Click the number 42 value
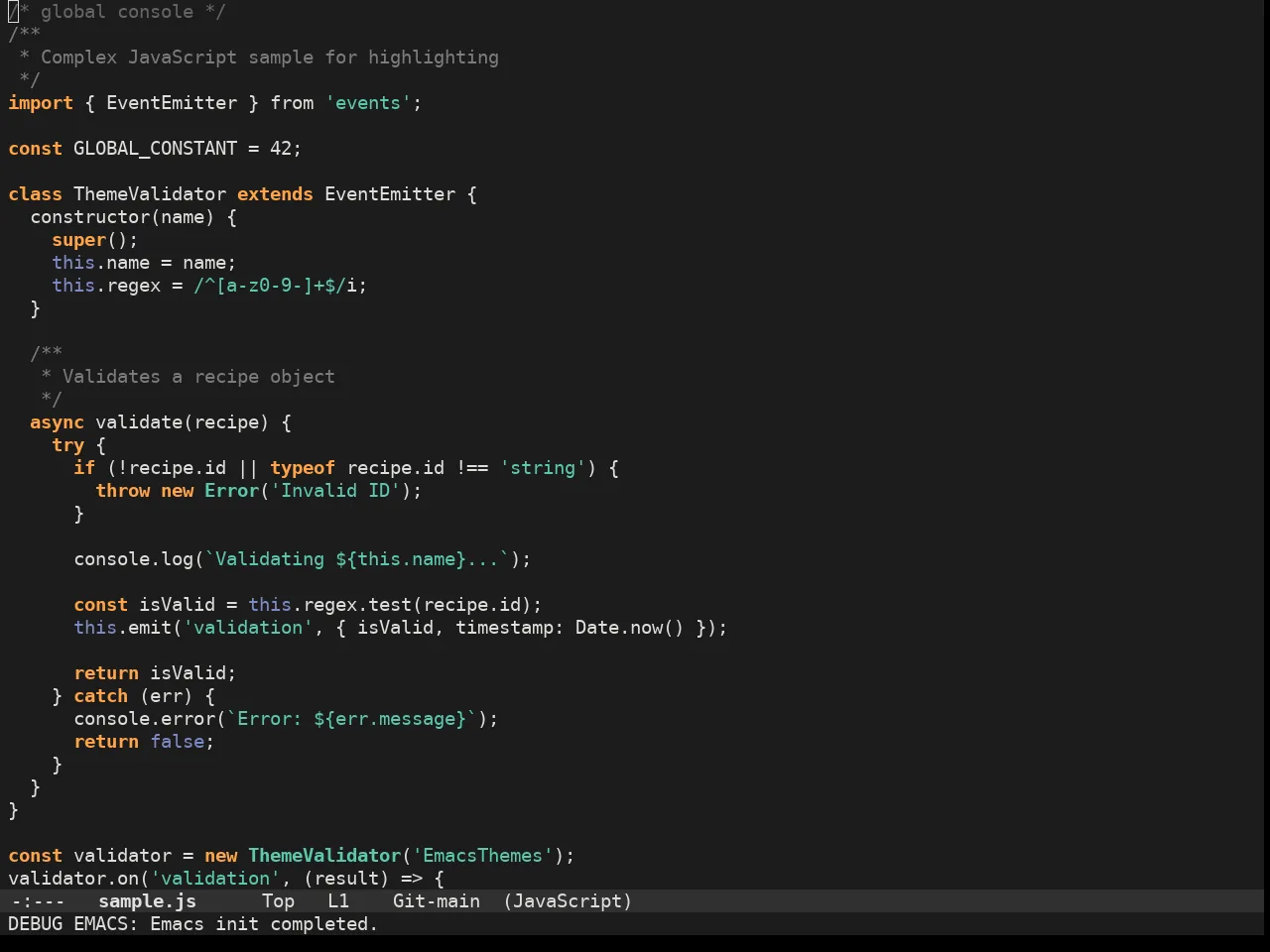1270x952 pixels. point(281,149)
